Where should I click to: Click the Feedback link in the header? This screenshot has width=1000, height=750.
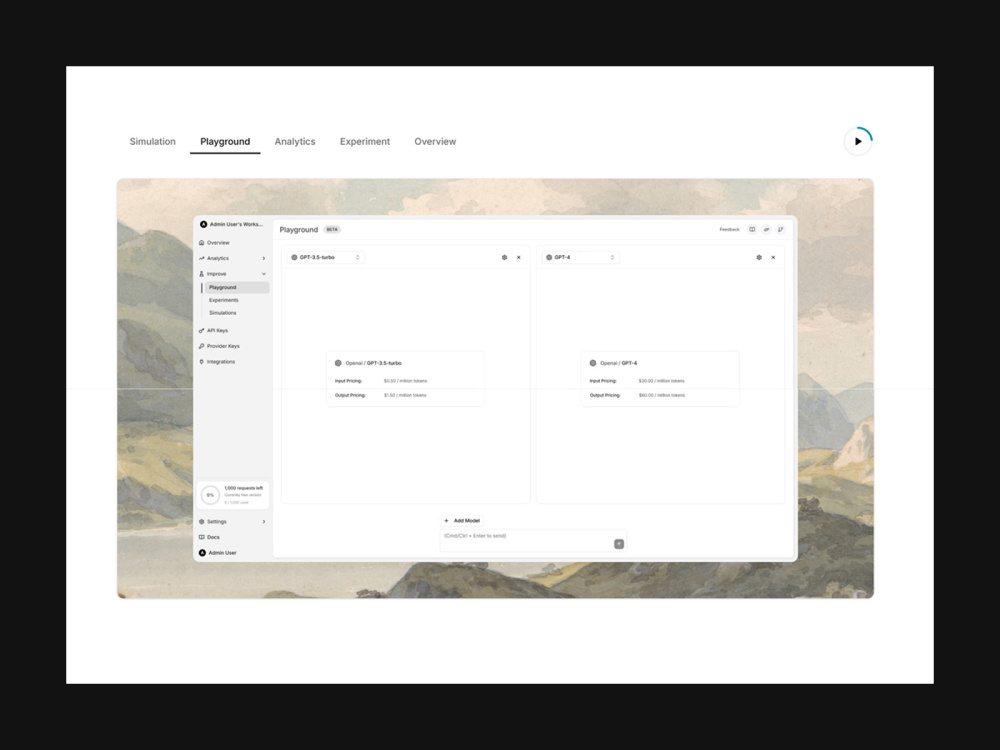(x=730, y=230)
